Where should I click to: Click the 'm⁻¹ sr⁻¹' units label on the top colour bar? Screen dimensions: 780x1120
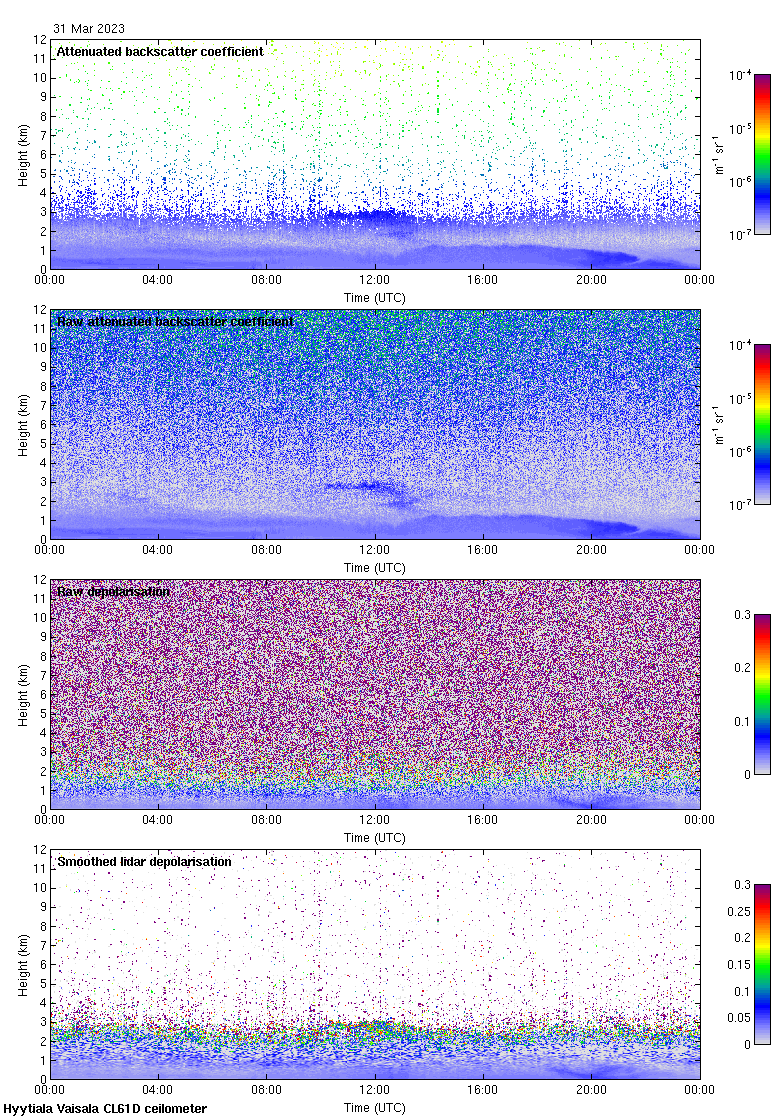point(719,154)
